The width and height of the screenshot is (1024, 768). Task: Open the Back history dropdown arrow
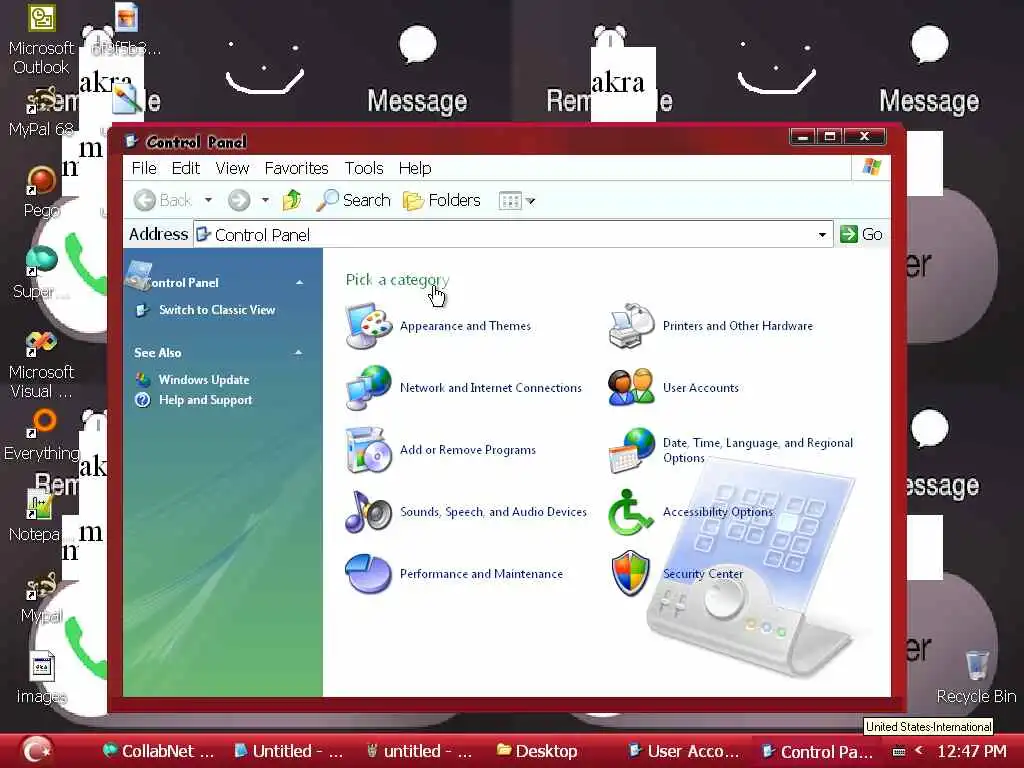pyautogui.click(x=208, y=200)
